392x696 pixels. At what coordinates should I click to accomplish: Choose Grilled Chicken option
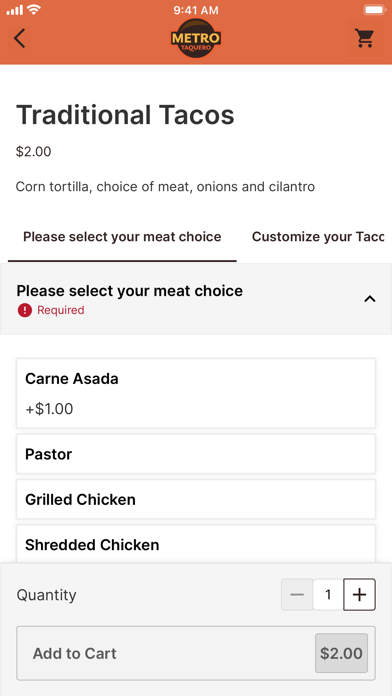196,499
